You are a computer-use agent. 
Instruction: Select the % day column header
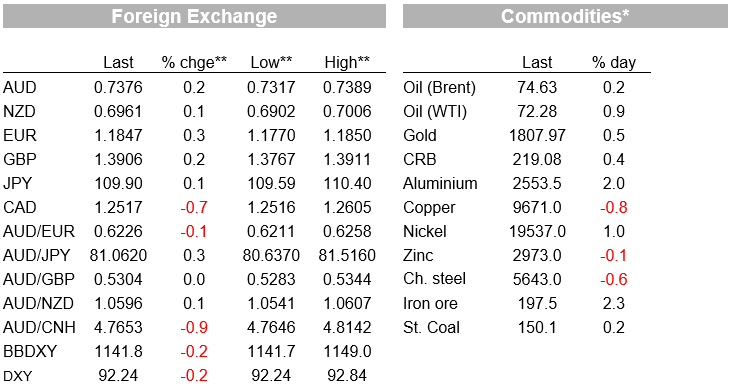[x=614, y=62]
